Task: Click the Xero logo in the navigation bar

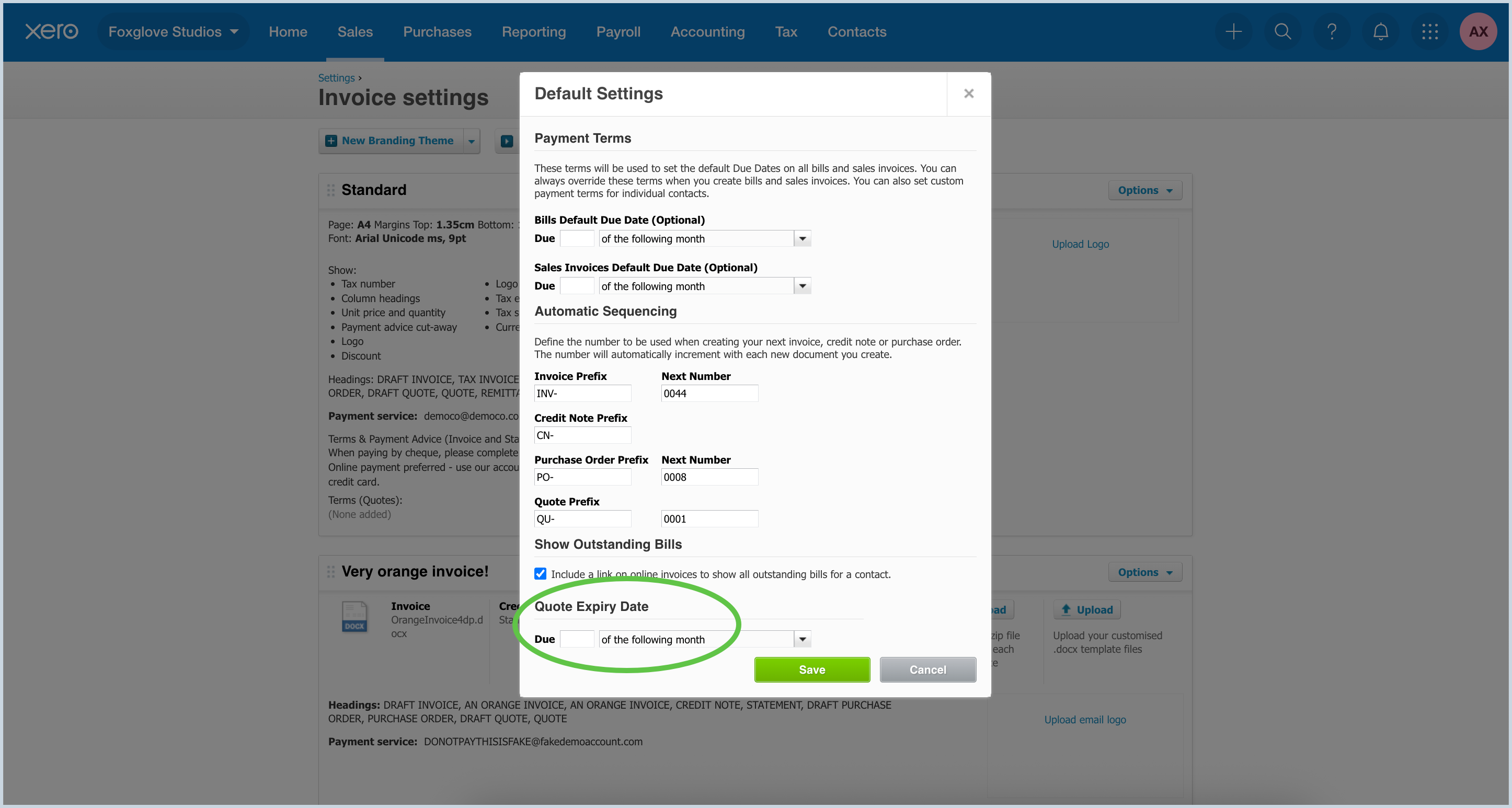Action: pyautogui.click(x=52, y=32)
